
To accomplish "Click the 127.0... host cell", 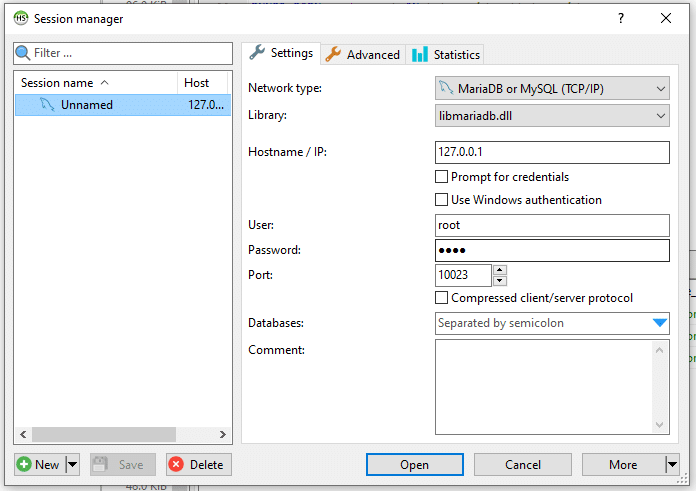I will 206,105.
